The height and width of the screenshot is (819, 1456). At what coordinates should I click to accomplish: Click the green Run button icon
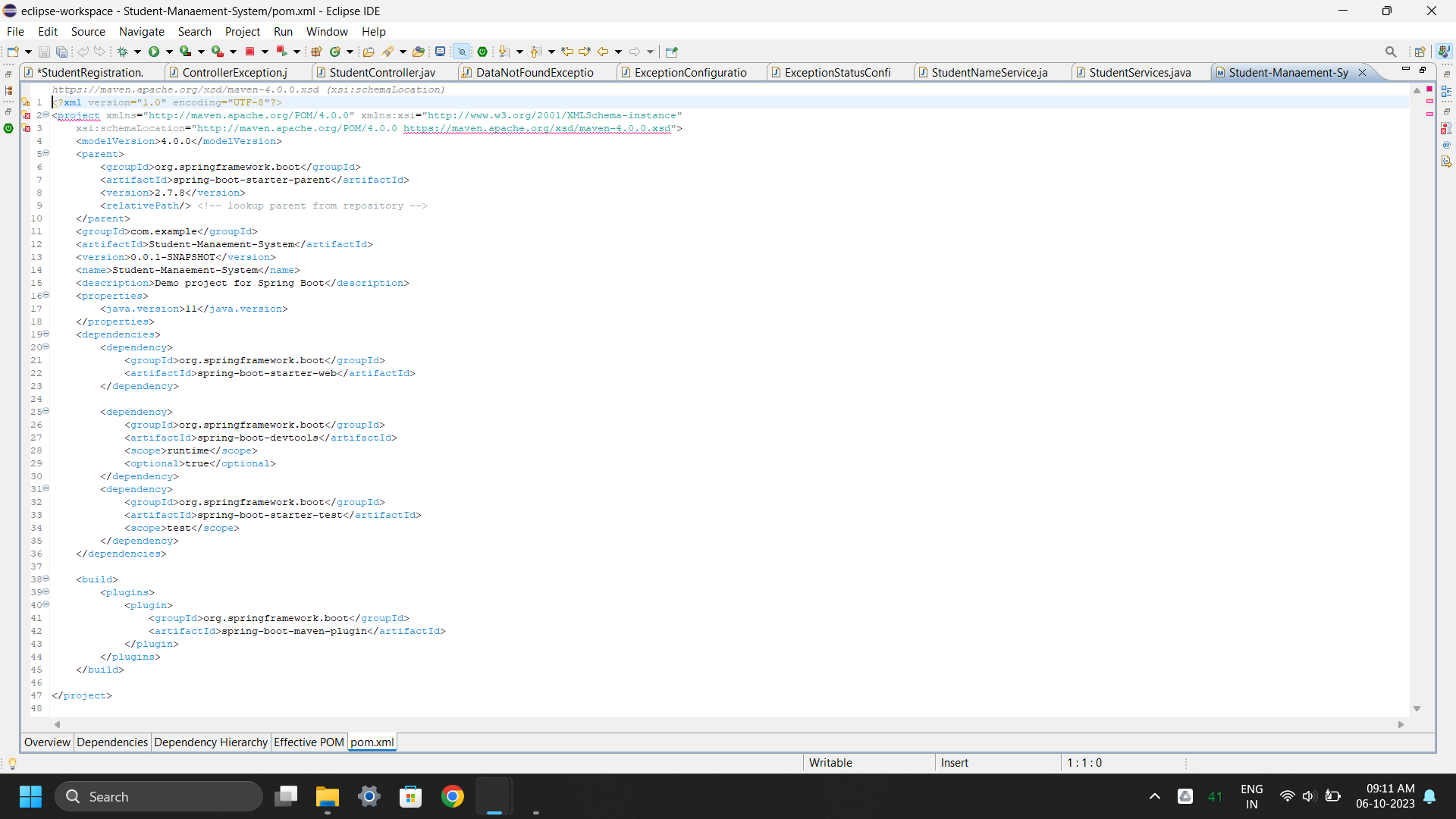pos(154,52)
